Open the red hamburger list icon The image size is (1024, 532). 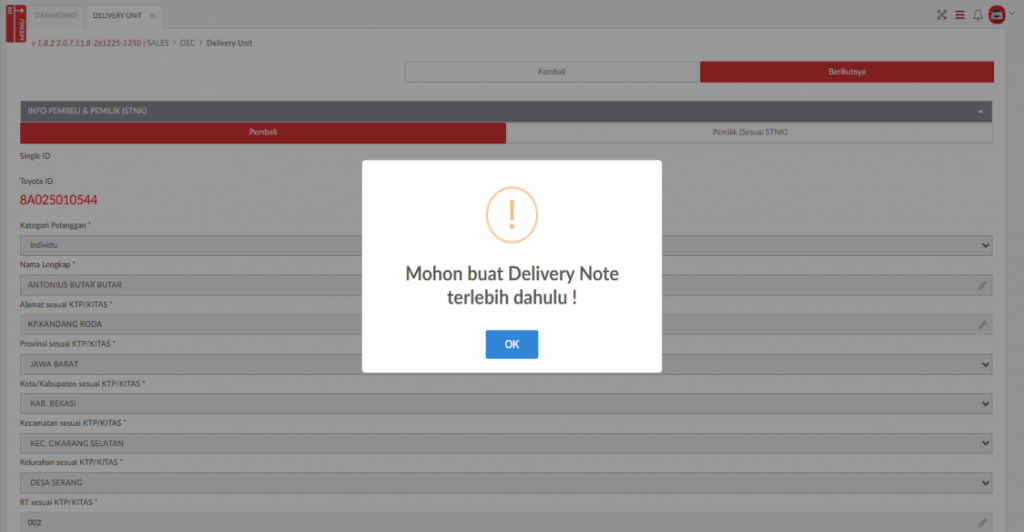(959, 15)
